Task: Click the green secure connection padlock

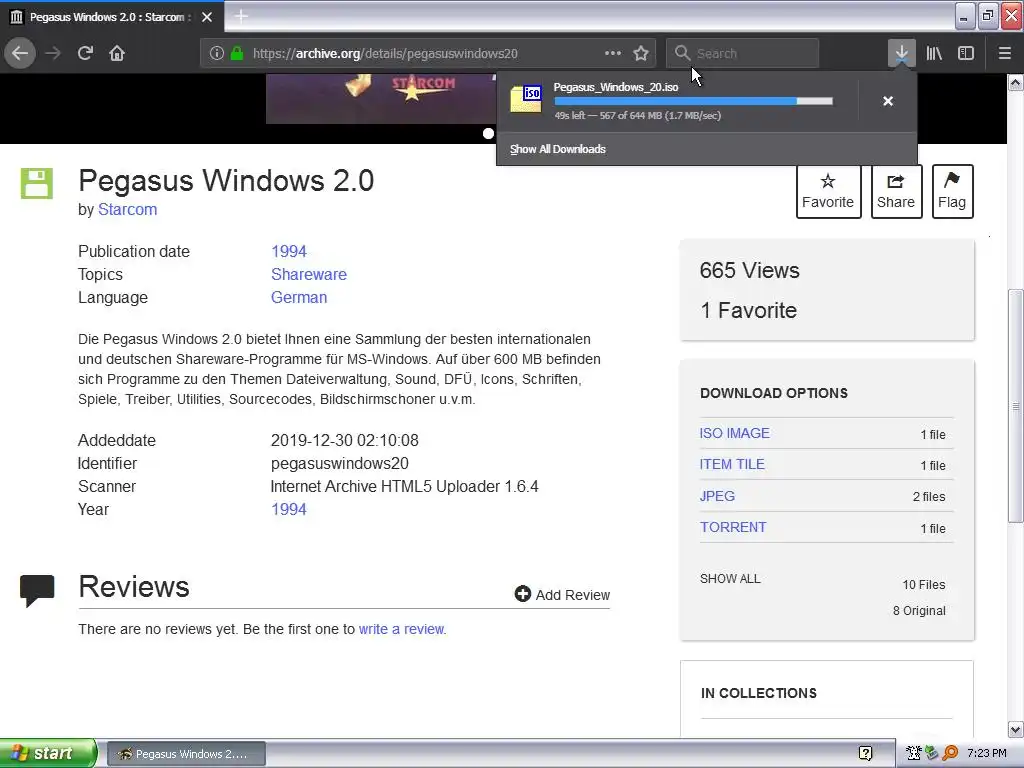Action: coord(237,53)
